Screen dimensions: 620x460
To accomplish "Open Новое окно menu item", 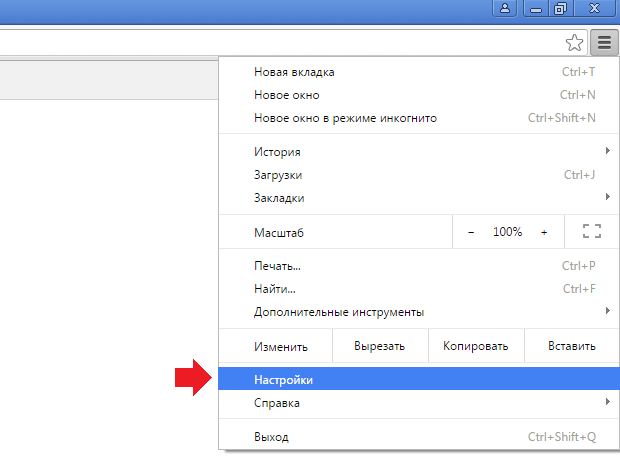I will (419, 95).
